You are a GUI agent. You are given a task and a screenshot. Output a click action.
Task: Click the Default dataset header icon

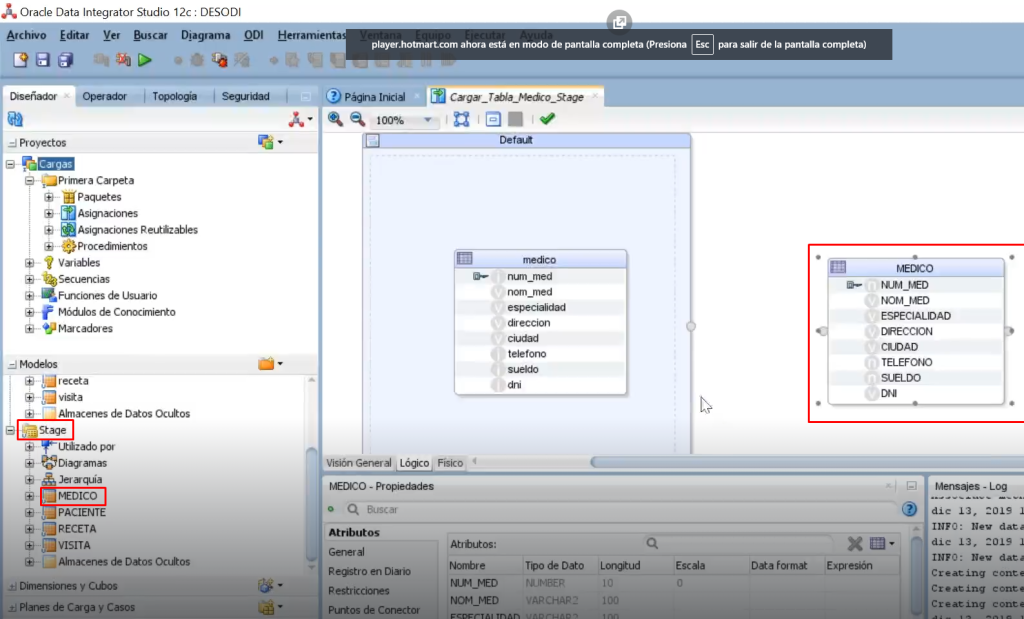tap(372, 140)
